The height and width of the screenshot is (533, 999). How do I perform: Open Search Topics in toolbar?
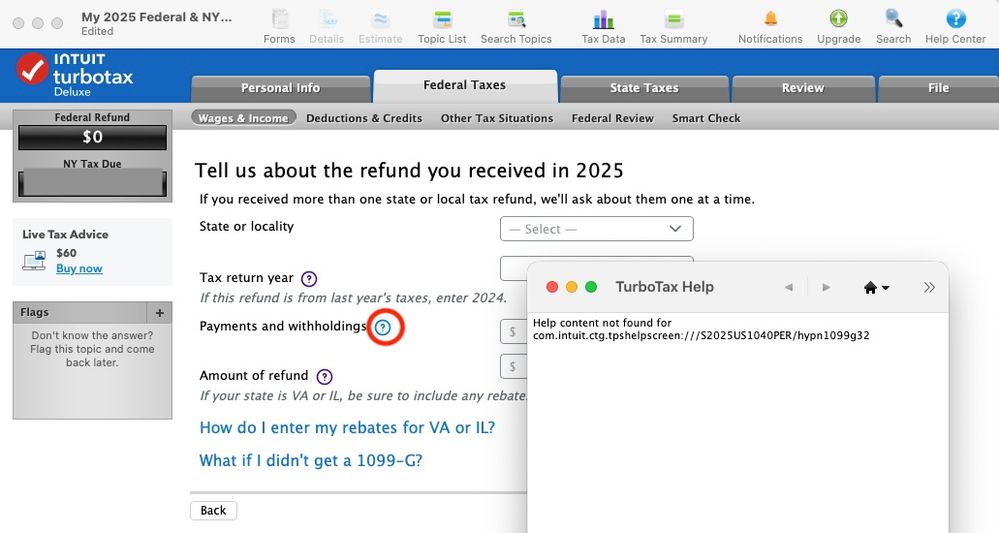point(516,20)
